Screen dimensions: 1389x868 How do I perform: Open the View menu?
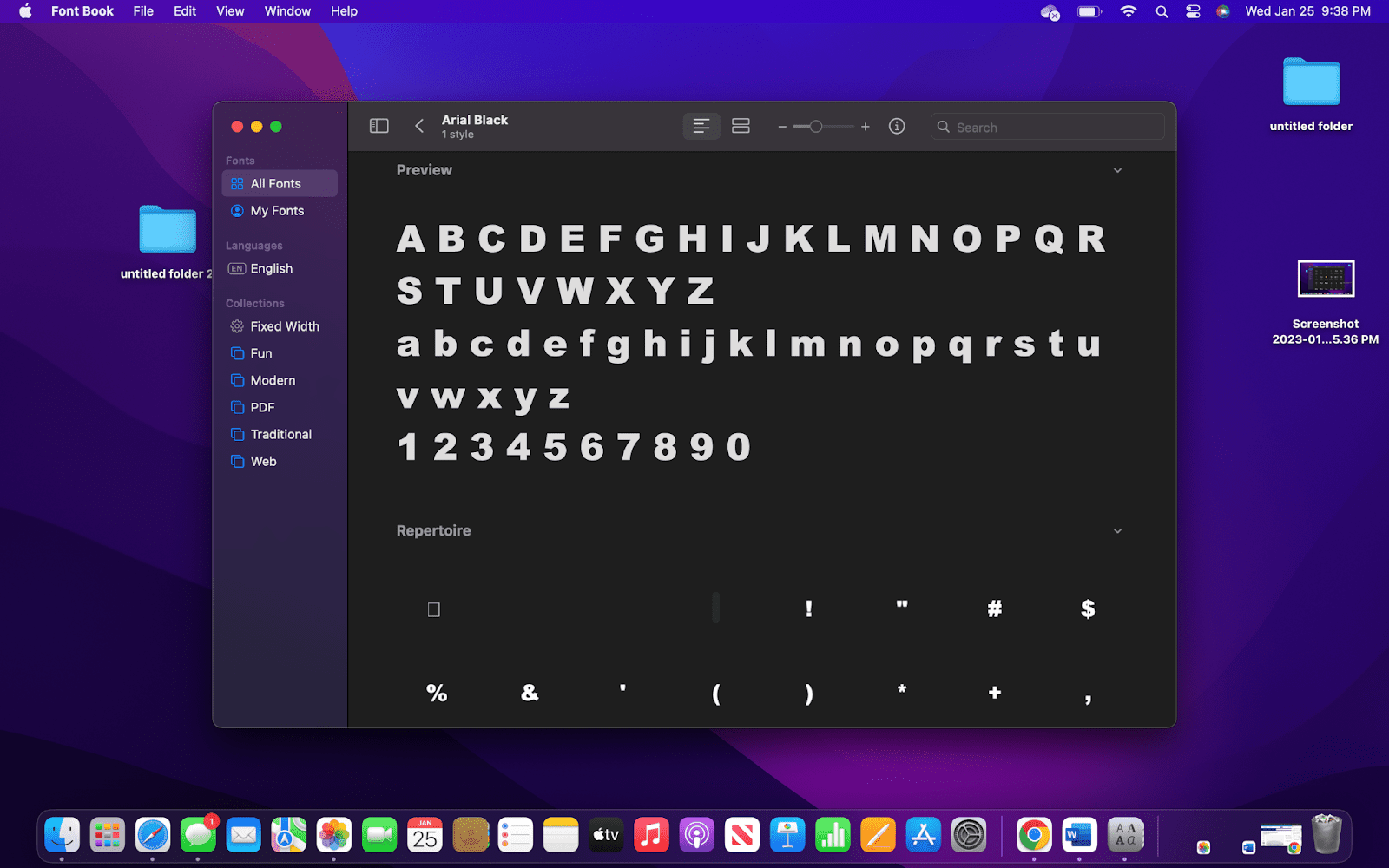coord(230,11)
